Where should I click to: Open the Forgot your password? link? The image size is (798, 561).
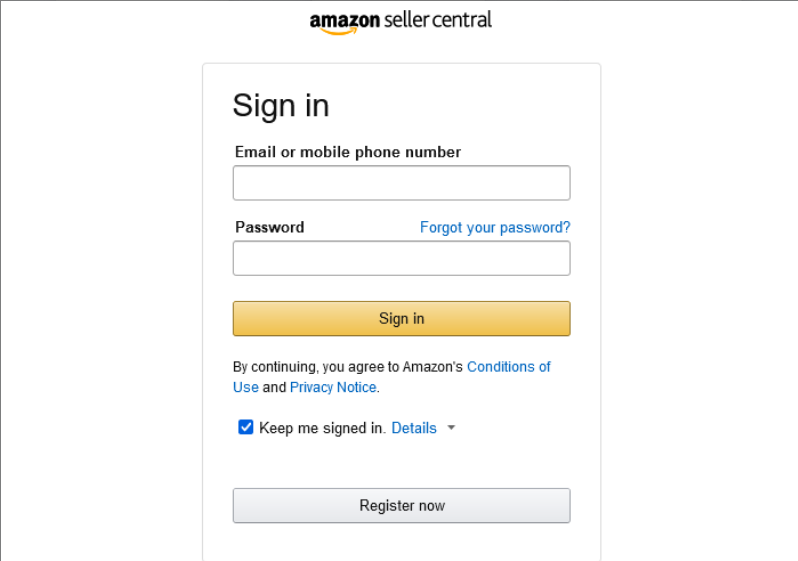pos(495,227)
